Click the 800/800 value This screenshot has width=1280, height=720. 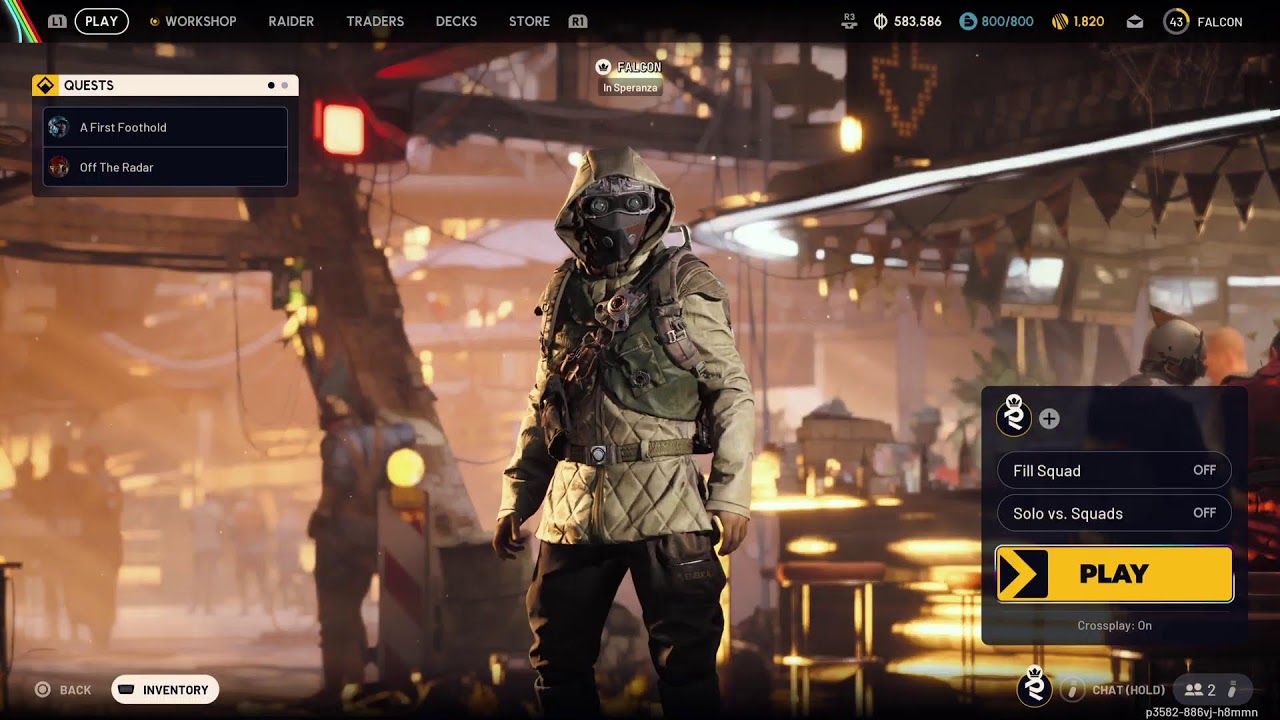point(1007,21)
